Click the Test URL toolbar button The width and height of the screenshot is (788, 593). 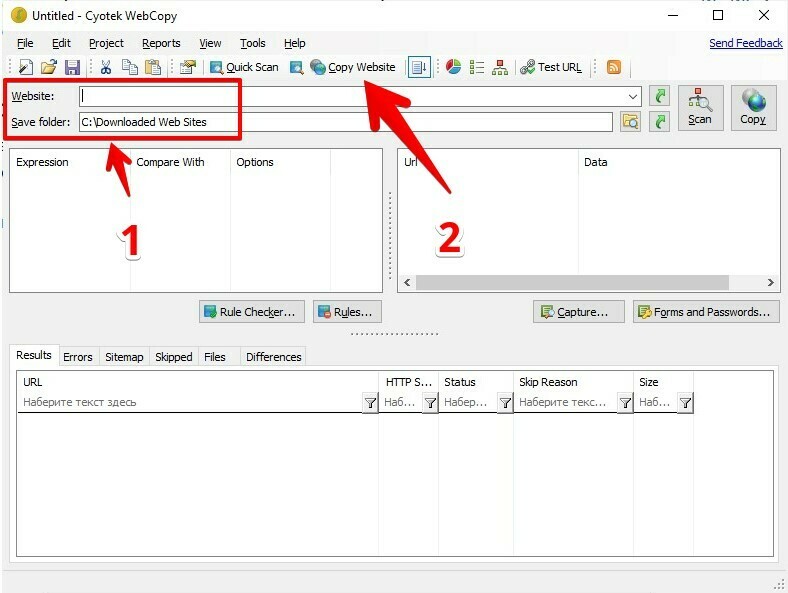(x=551, y=67)
